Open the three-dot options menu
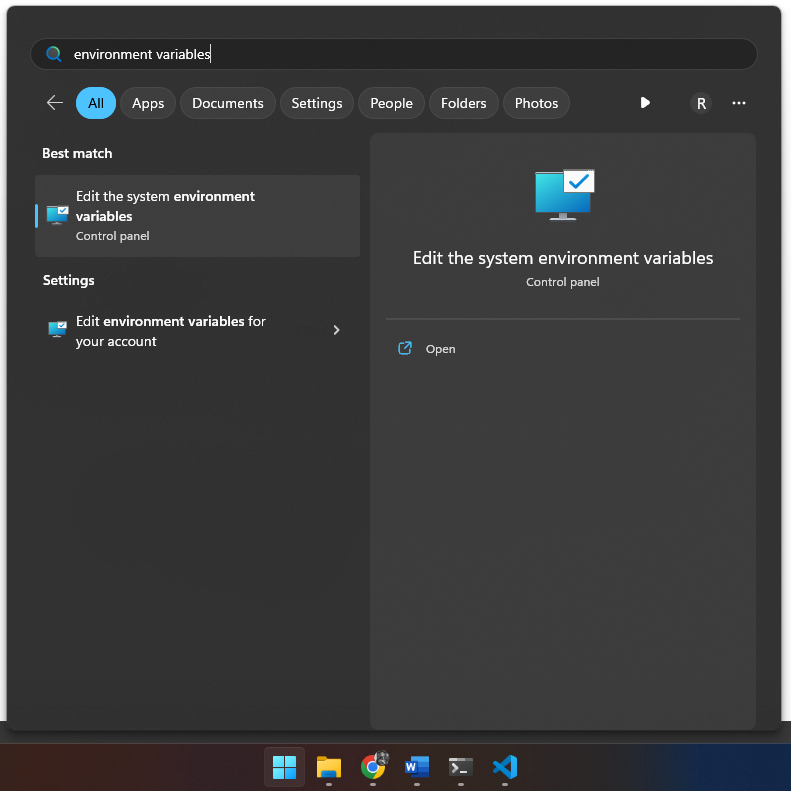Screen dimensions: 791x791 pos(739,103)
